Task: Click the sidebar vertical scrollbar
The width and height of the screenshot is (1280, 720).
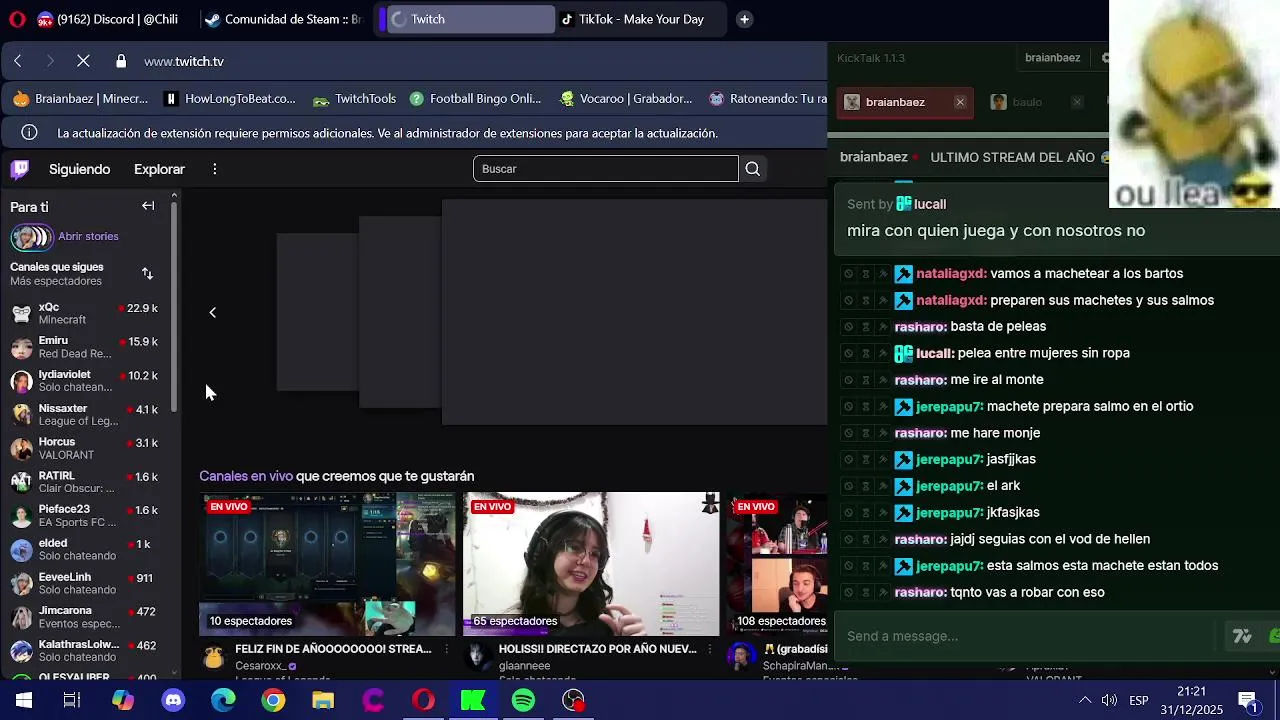Action: coord(175,305)
